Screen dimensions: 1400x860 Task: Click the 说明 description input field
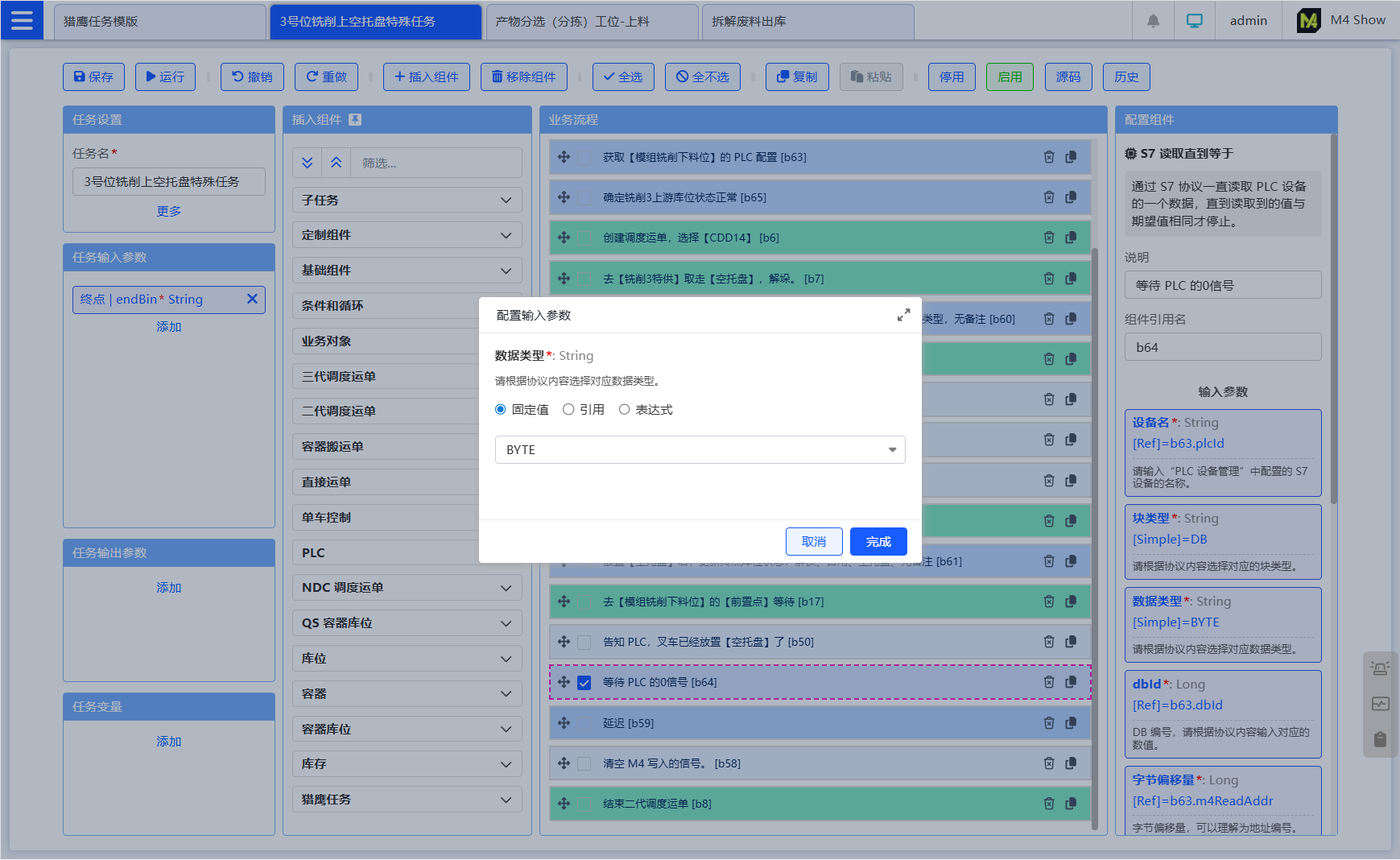1222,285
